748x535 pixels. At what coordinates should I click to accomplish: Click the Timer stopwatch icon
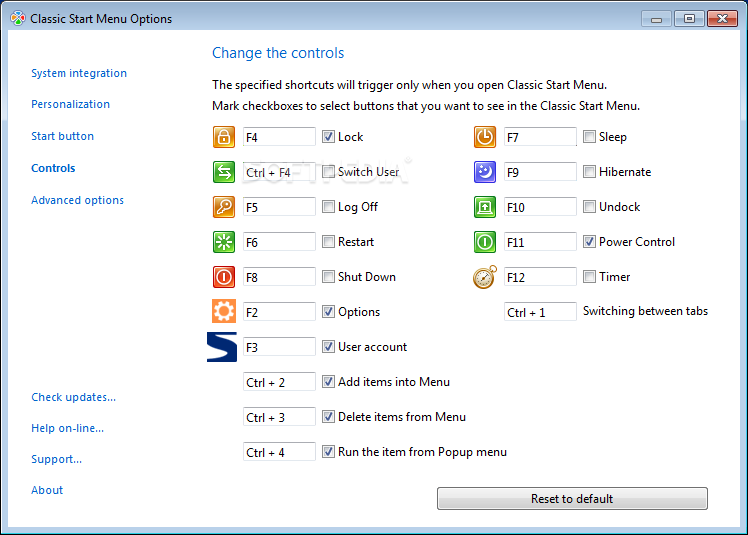pyautogui.click(x=485, y=277)
